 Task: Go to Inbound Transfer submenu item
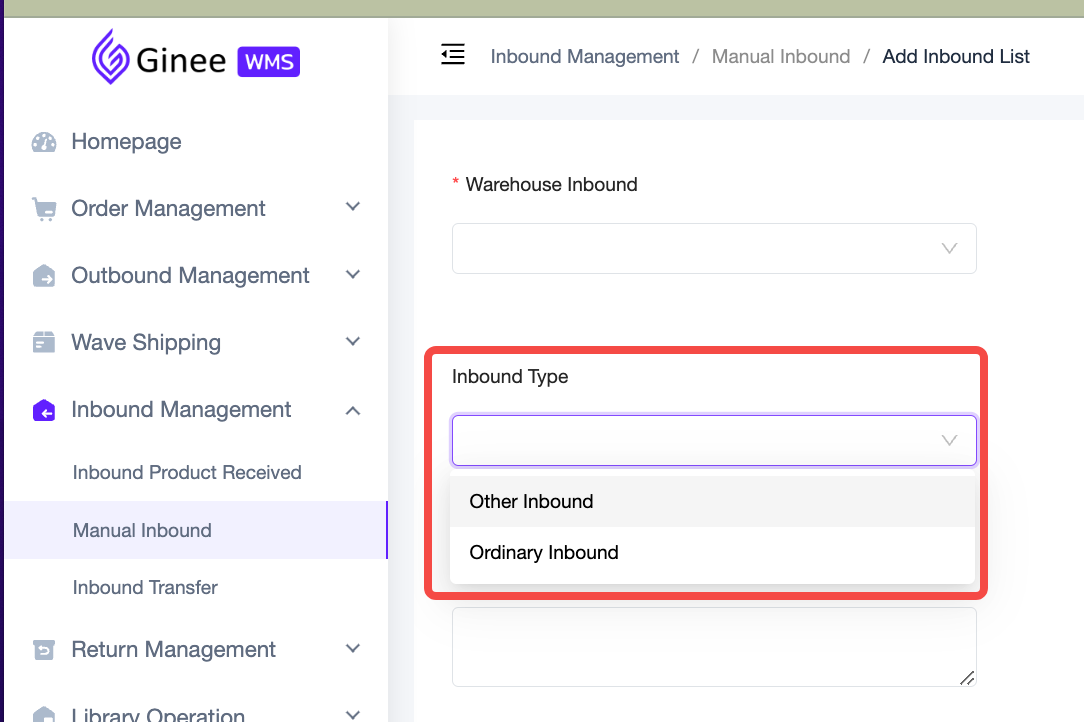[145, 588]
